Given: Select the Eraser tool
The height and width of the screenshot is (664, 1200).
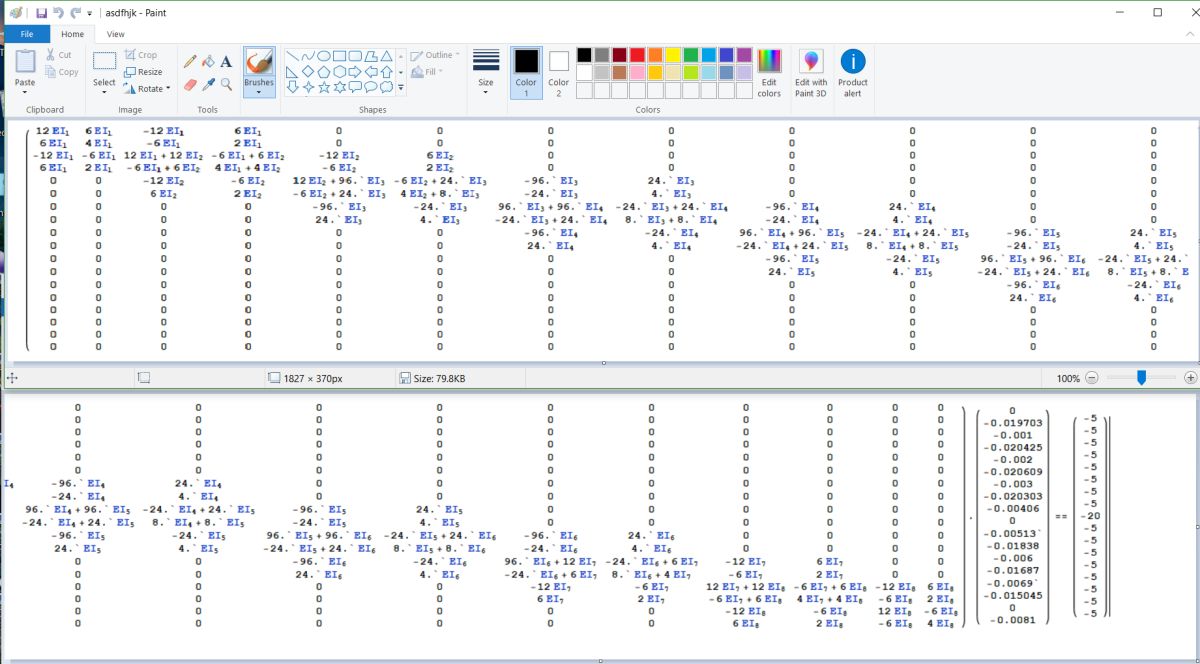Looking at the screenshot, I should (x=190, y=84).
